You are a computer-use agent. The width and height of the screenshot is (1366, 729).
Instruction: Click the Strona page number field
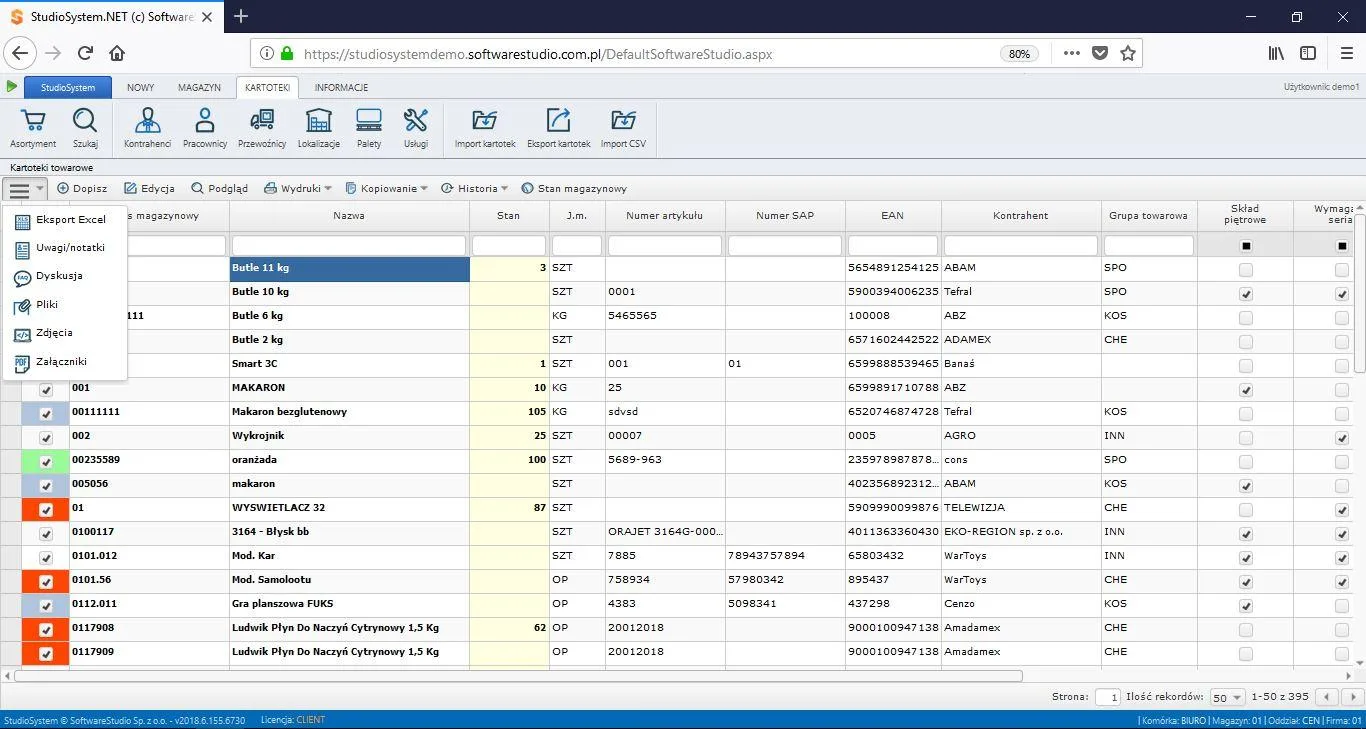(x=1107, y=697)
